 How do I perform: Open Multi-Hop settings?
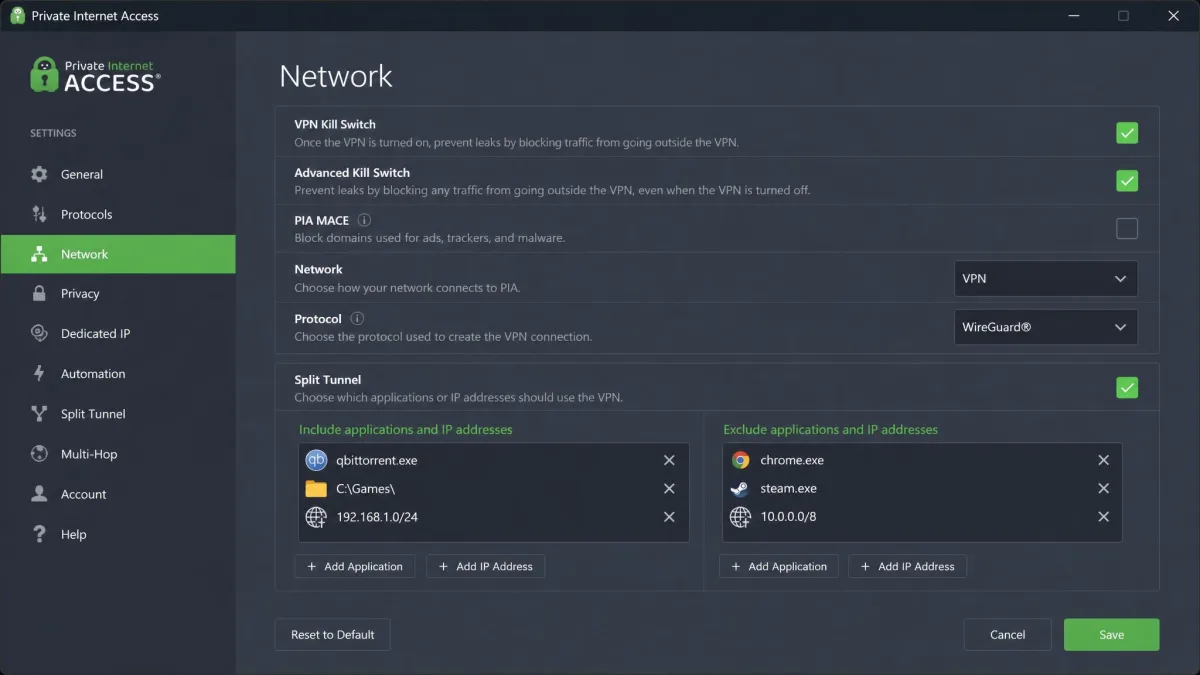tap(118, 454)
